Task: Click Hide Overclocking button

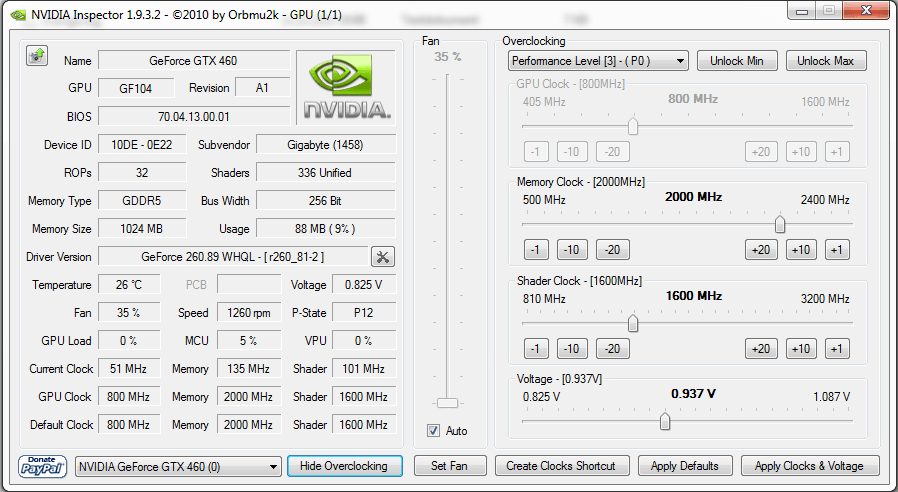Action: (344, 466)
